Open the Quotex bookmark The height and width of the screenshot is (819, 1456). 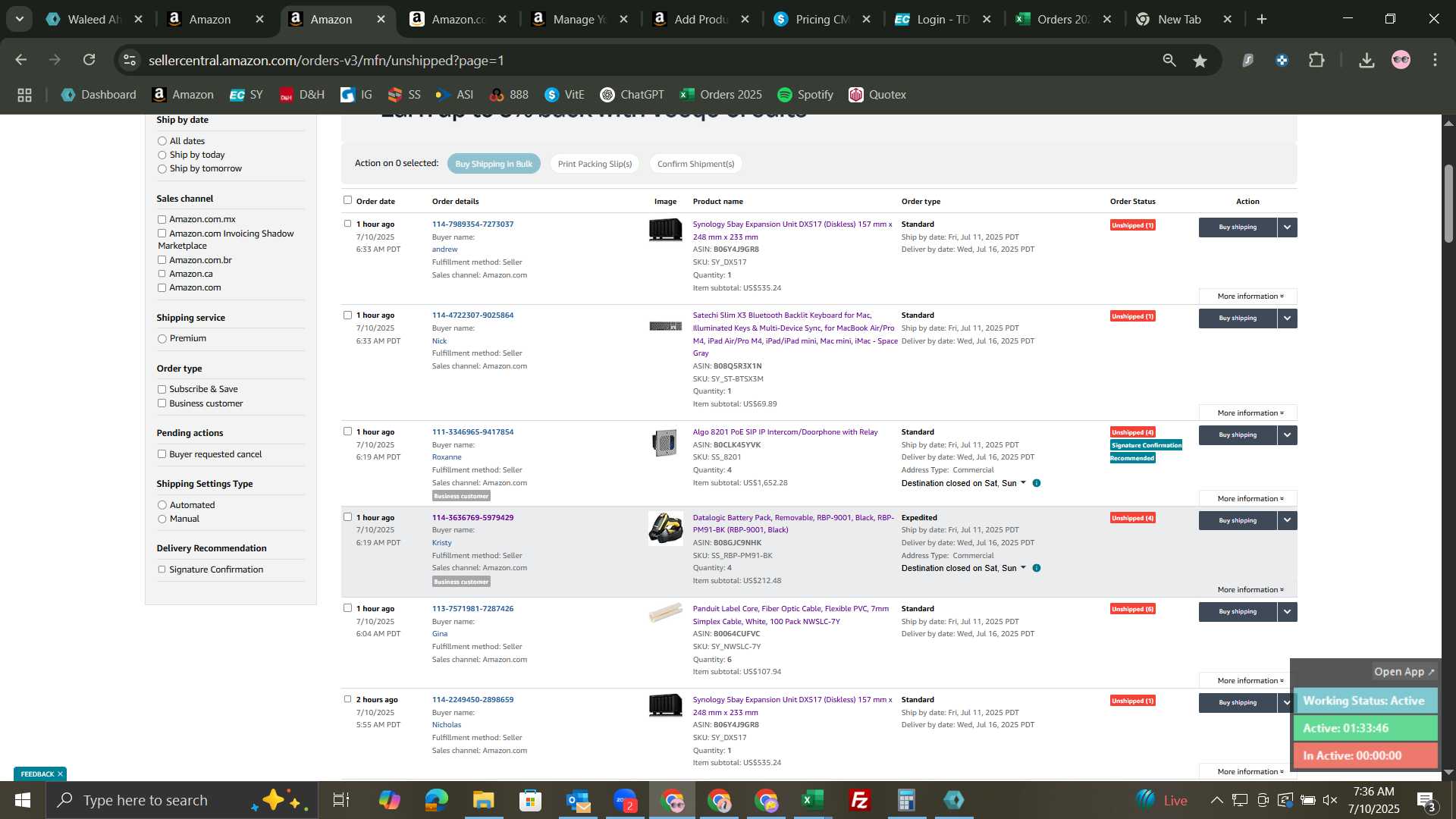click(877, 95)
